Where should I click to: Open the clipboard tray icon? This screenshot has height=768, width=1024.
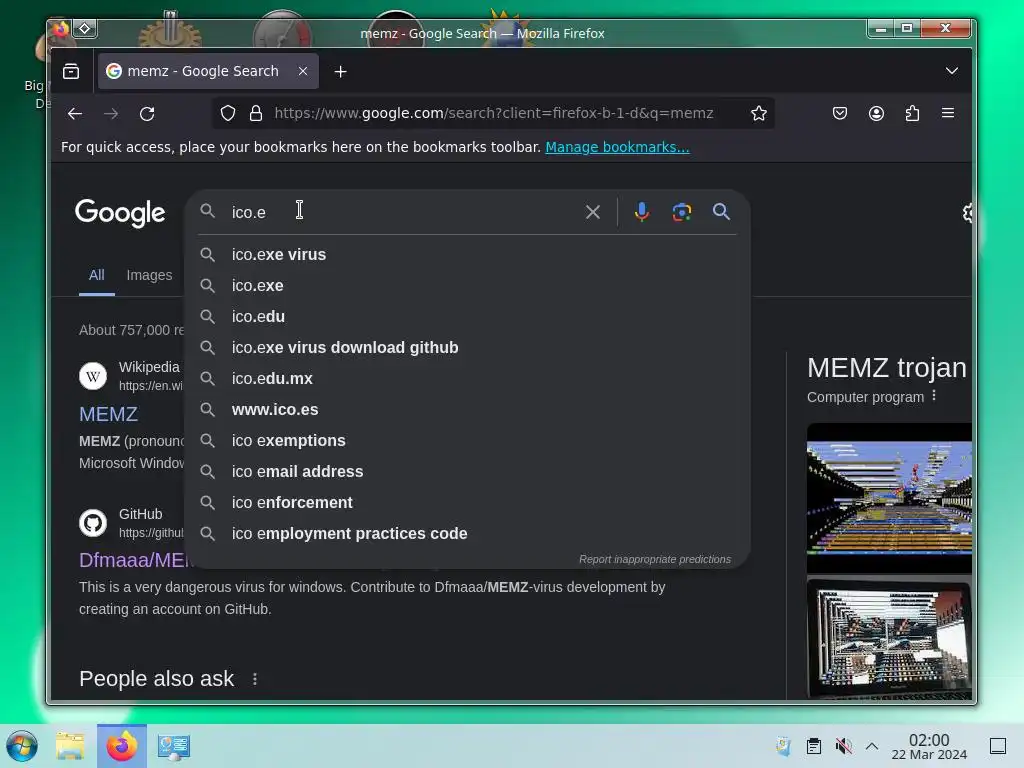(x=814, y=746)
